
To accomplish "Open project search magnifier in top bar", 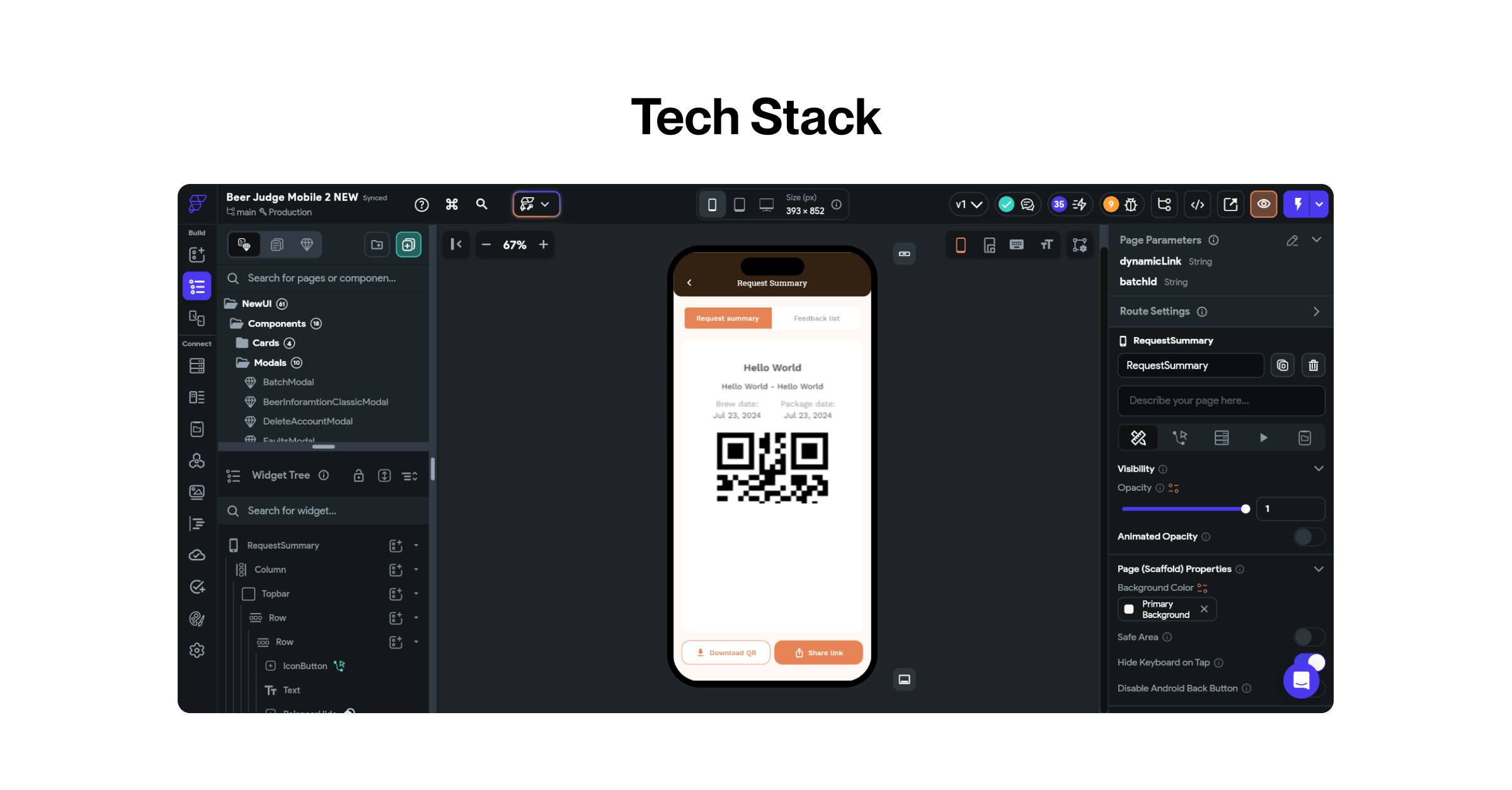I will 481,204.
